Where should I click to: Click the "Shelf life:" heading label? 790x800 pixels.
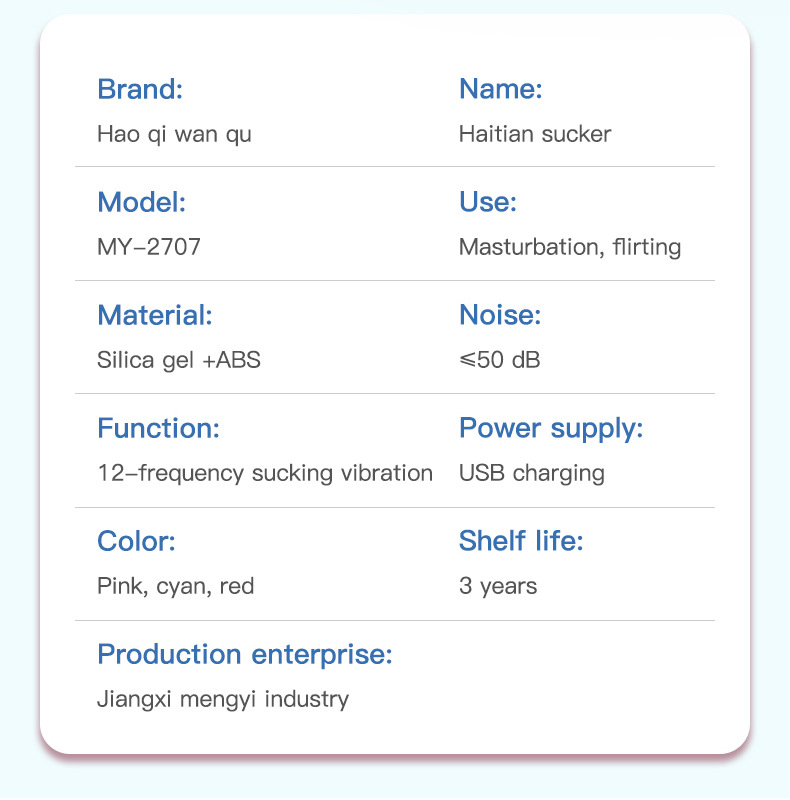(x=520, y=542)
